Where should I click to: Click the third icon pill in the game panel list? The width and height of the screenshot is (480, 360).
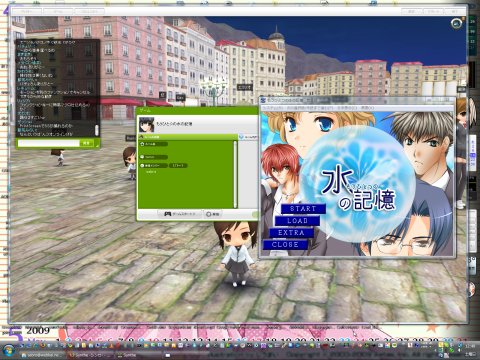[154, 165]
